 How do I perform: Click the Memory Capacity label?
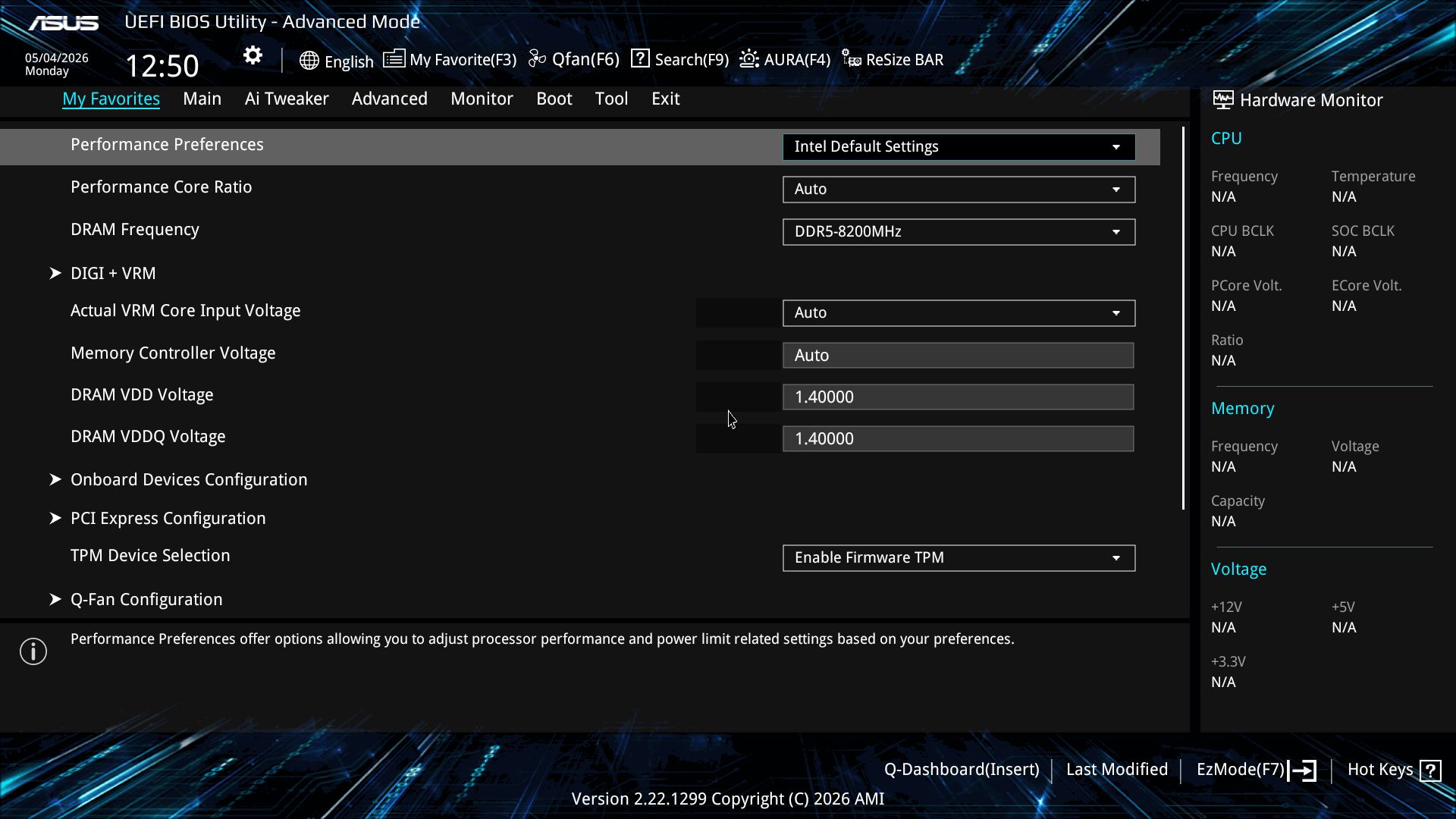(x=1238, y=501)
